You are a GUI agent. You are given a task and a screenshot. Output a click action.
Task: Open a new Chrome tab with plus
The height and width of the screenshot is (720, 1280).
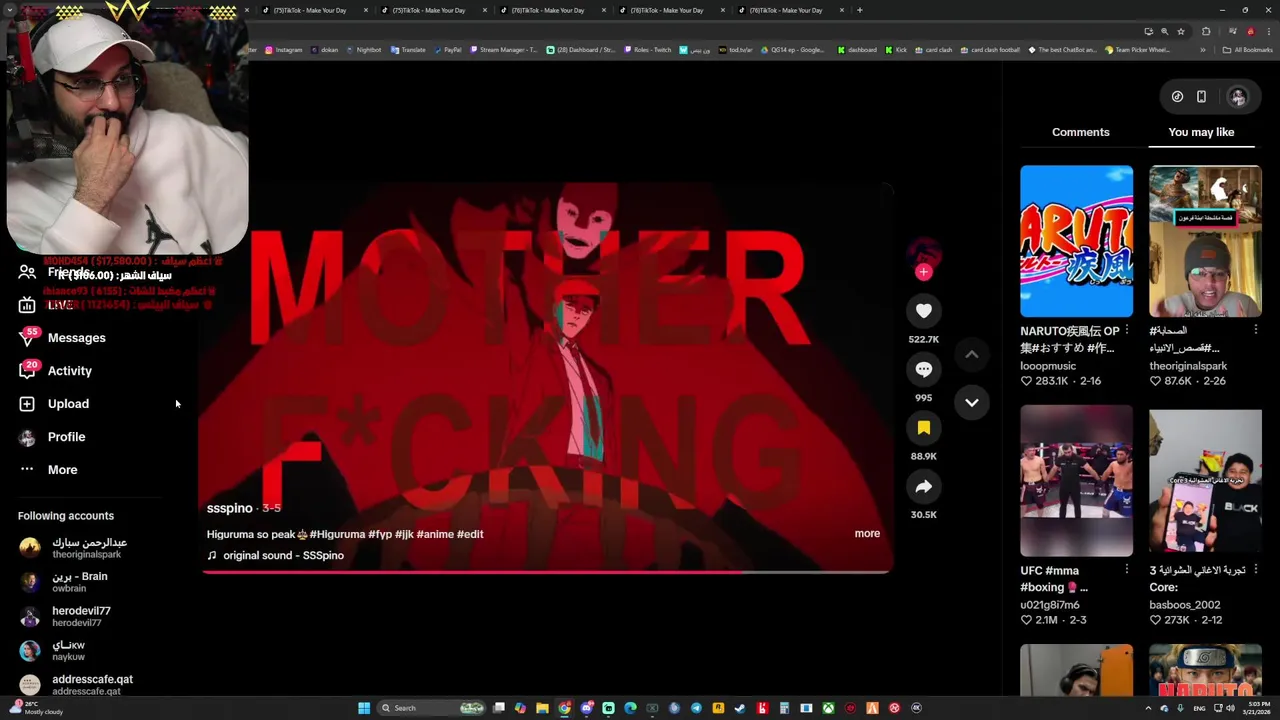pyautogui.click(x=859, y=10)
